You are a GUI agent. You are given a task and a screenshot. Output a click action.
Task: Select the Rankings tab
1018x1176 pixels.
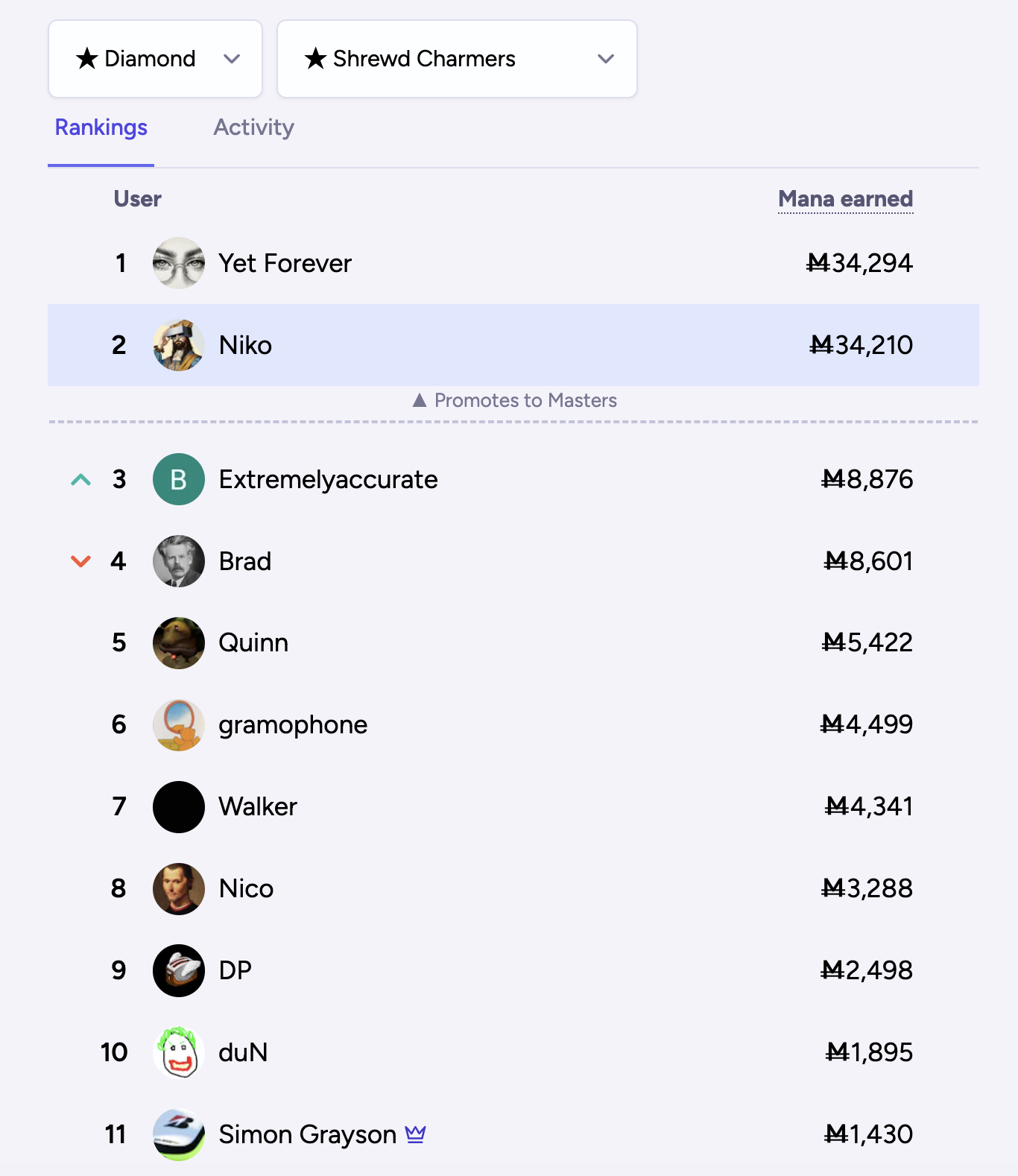point(101,127)
